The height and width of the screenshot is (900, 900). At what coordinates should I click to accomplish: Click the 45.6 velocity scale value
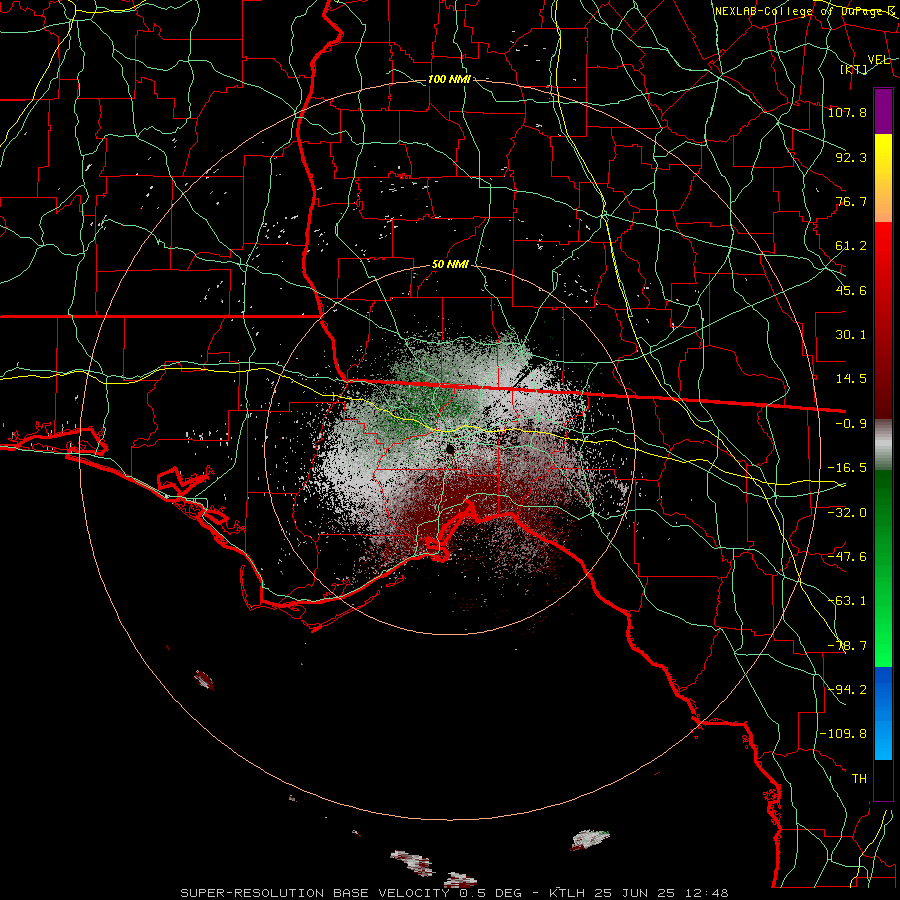[851, 290]
